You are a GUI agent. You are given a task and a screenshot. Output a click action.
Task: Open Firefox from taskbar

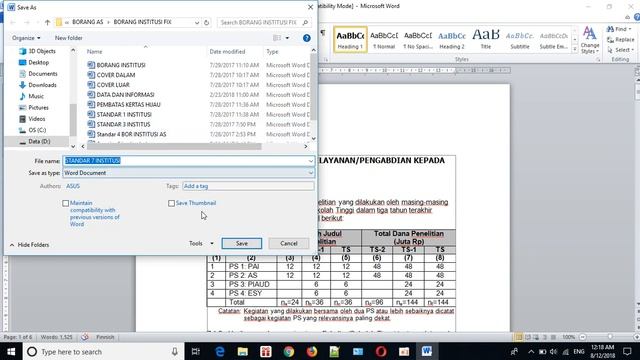[312, 351]
